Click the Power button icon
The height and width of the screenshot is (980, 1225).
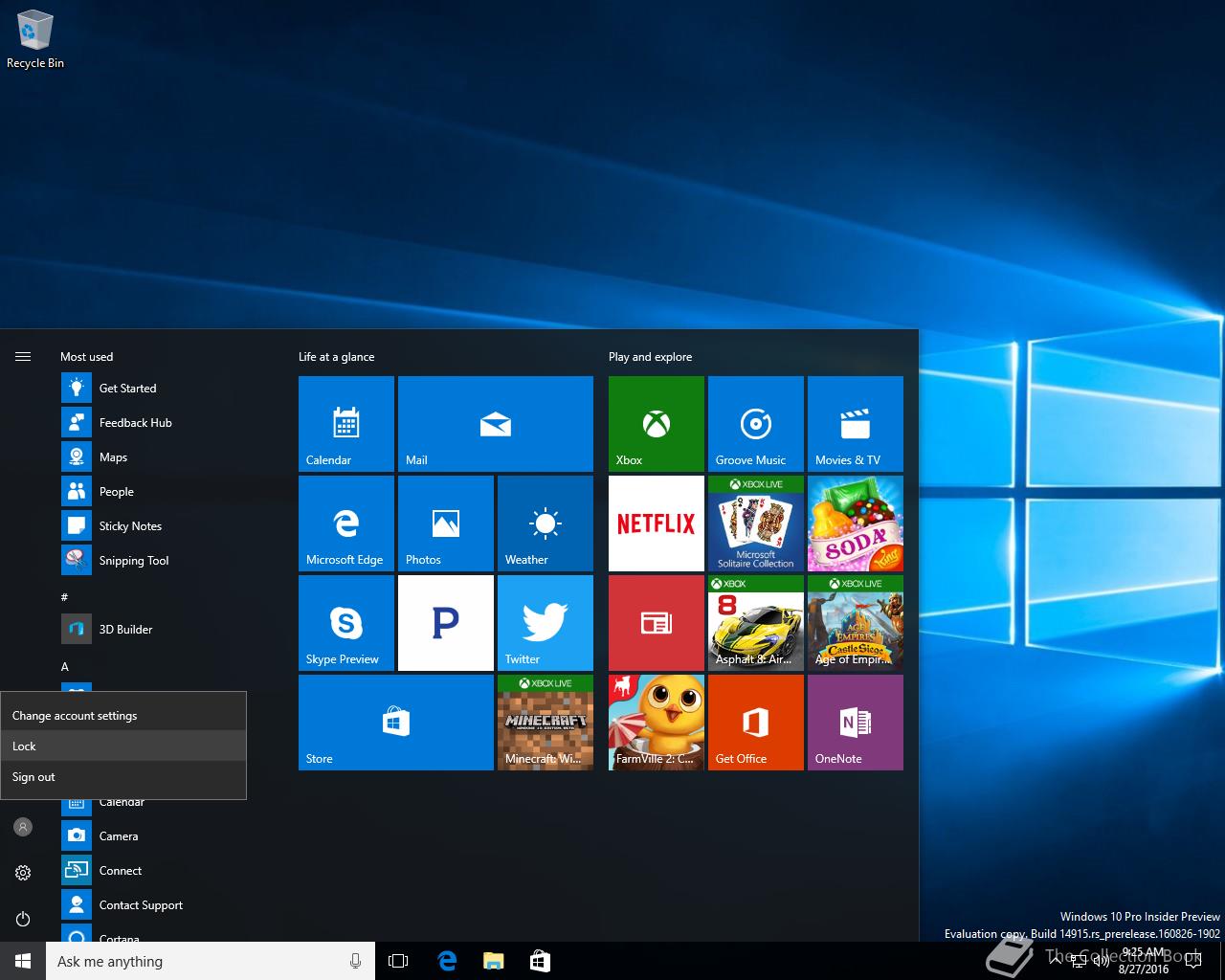[x=23, y=919]
